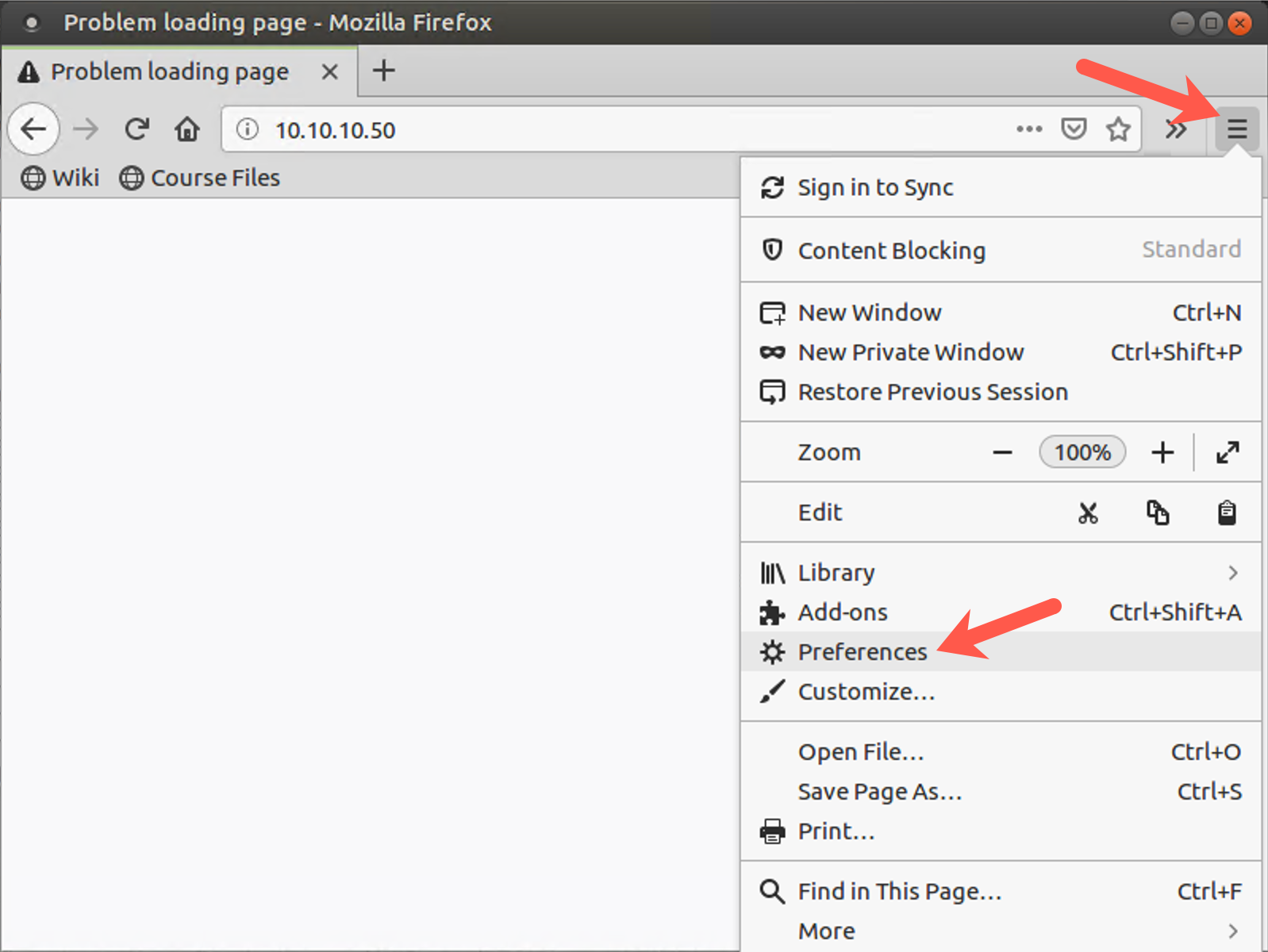Image resolution: width=1268 pixels, height=952 pixels.
Task: Close the Problem loading page tab
Action: tap(329, 72)
